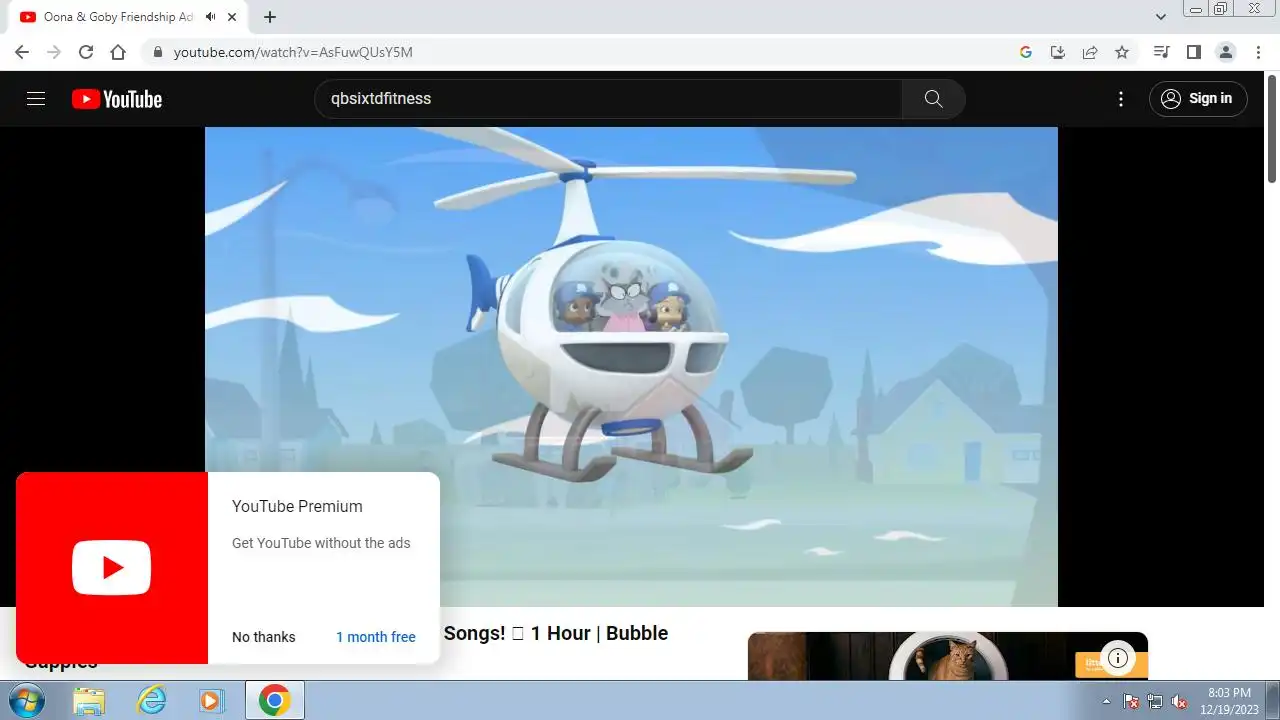Open Chrome profile avatar

click(1225, 52)
